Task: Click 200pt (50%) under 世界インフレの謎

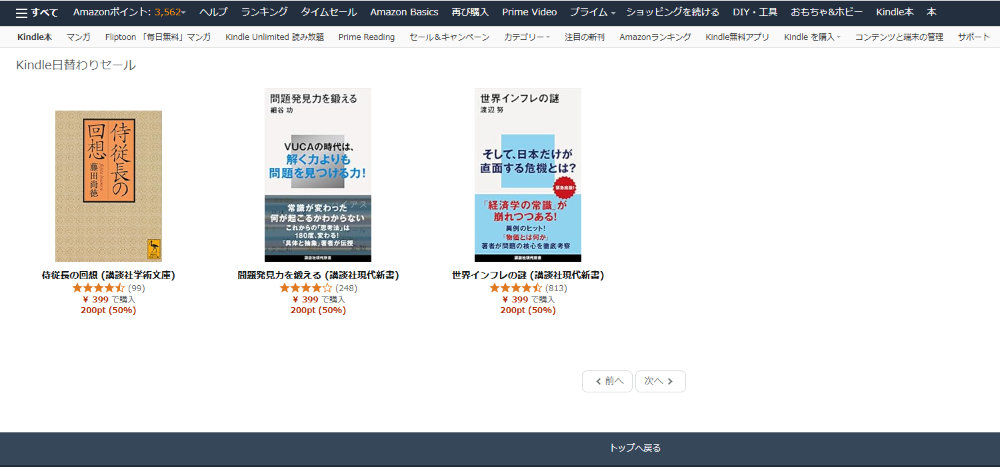Action: 528,310
